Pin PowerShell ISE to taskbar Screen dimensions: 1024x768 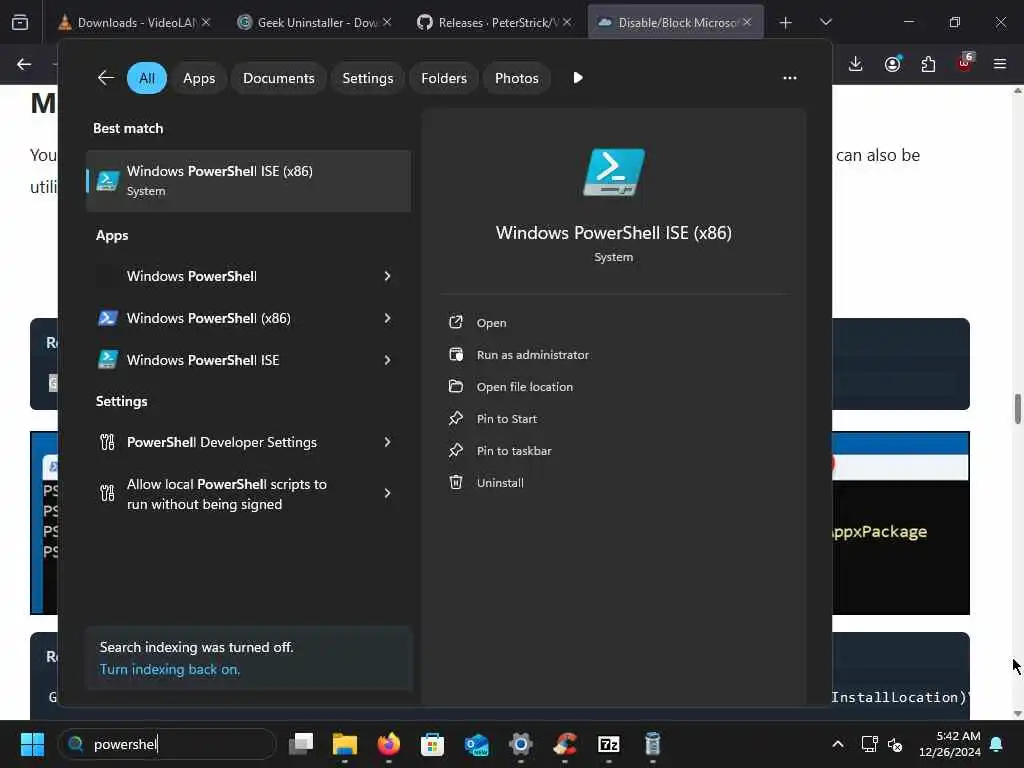[514, 451]
